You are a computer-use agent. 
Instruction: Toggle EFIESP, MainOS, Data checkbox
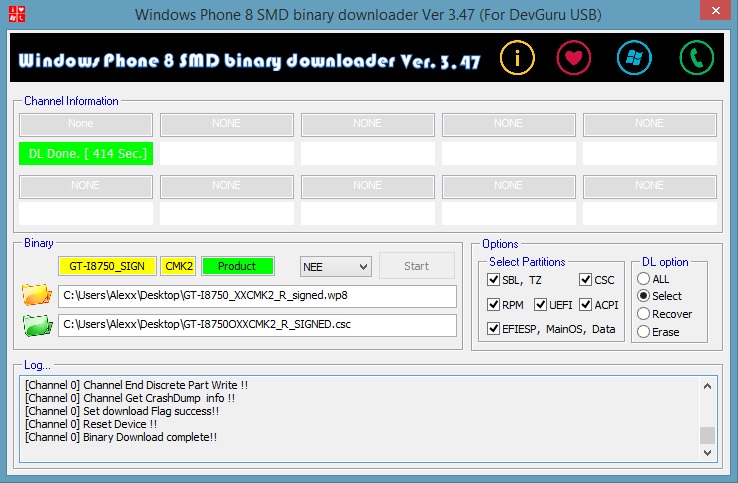tap(493, 328)
